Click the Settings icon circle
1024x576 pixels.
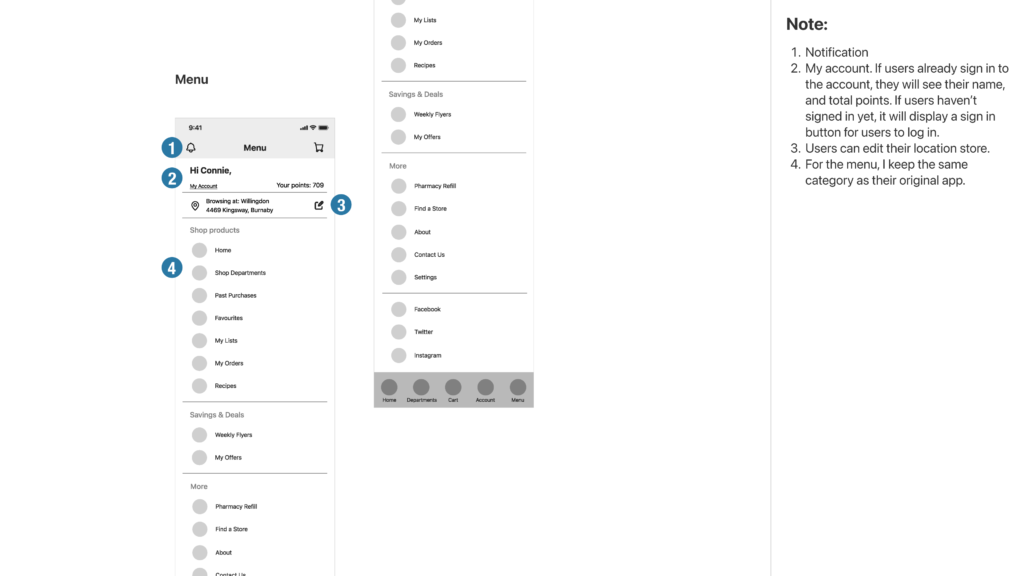pos(399,277)
